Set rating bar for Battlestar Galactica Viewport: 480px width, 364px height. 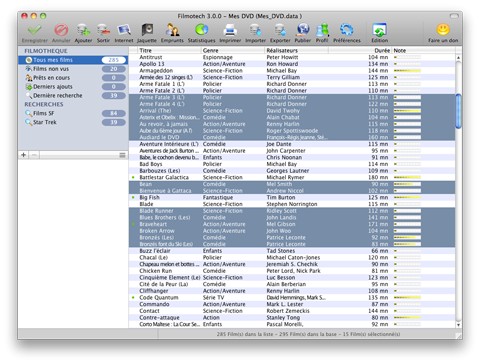click(407, 178)
